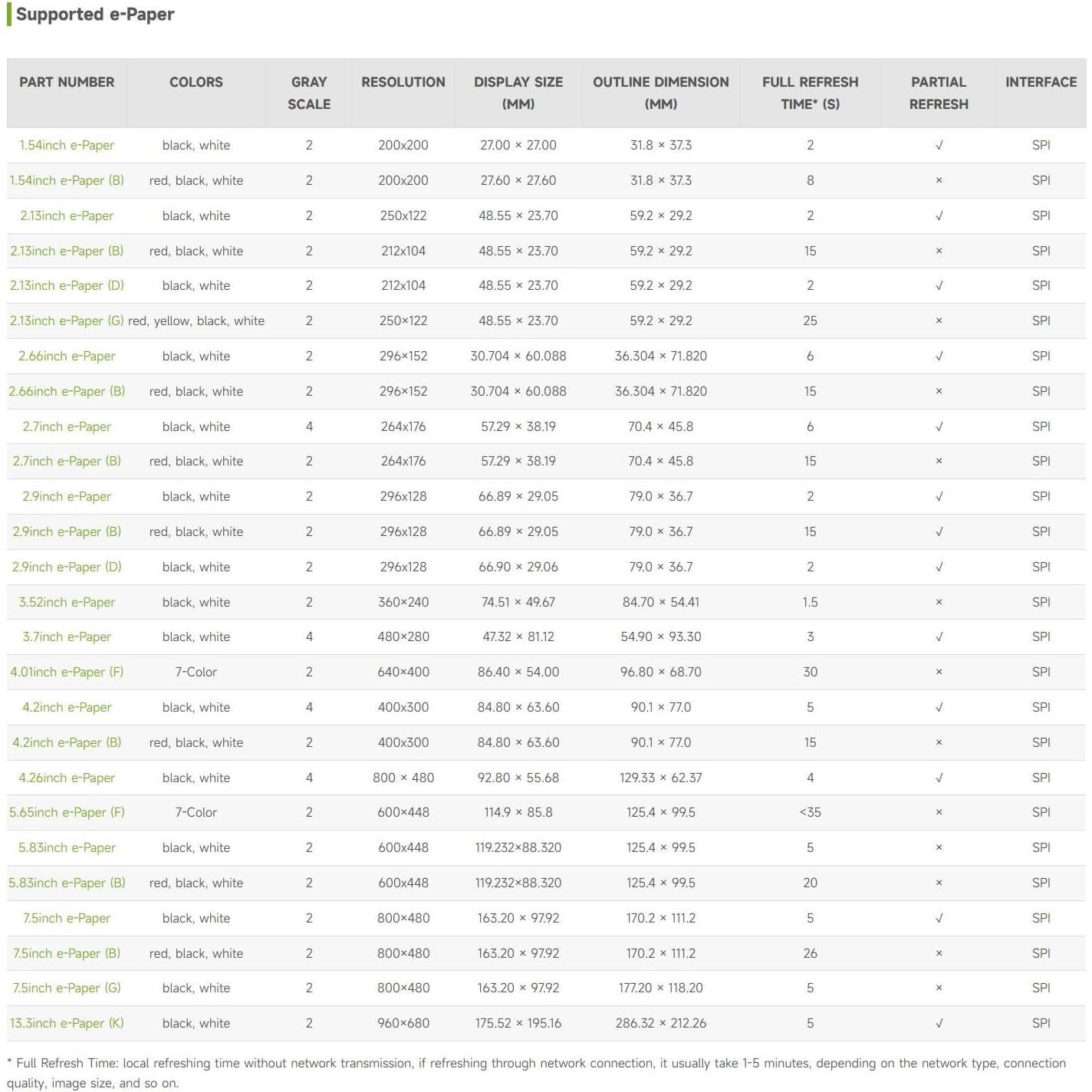
Task: Select the PARTIAL REFRESH column header
Action: coord(939,93)
